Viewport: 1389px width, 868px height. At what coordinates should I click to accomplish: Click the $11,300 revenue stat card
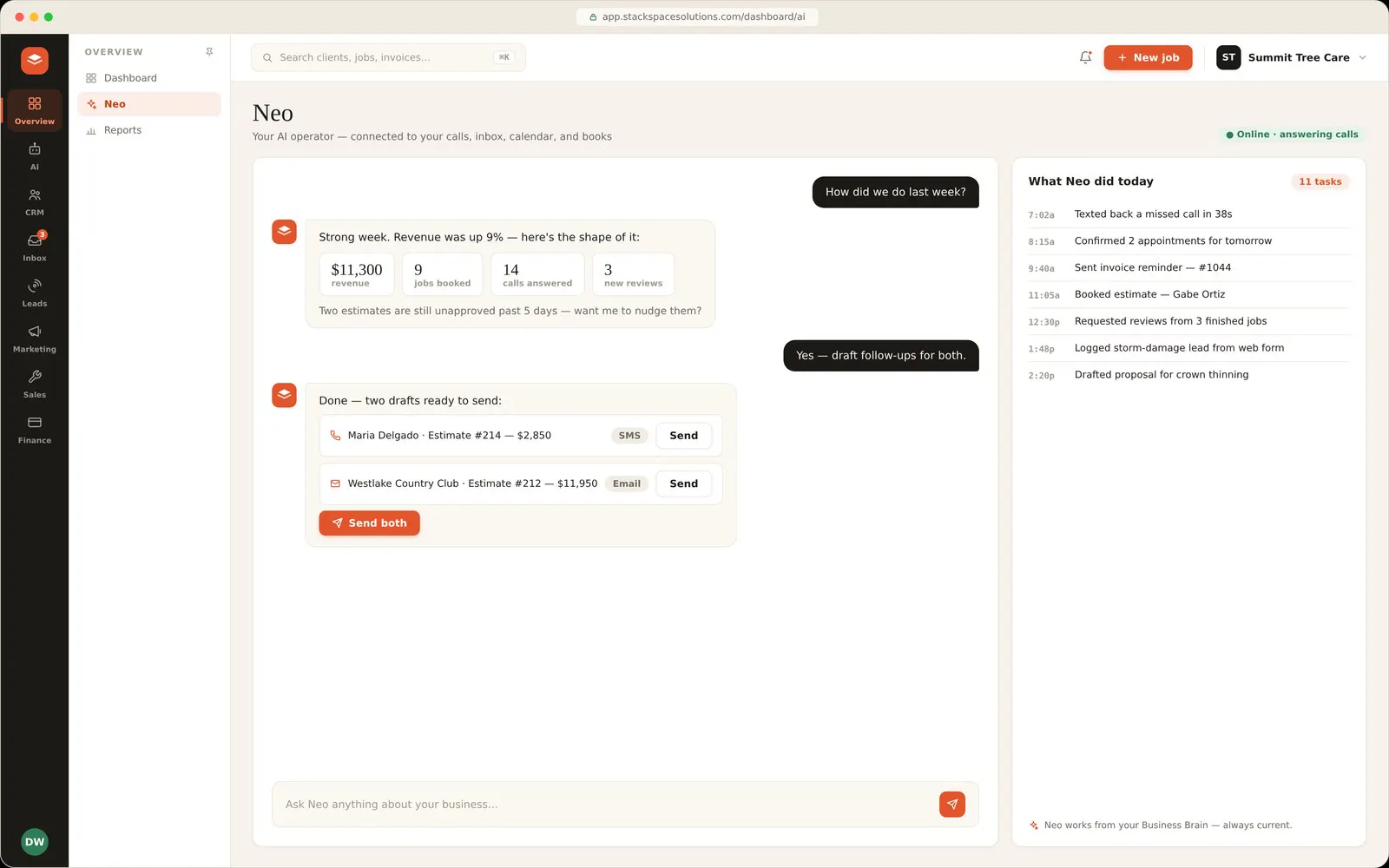357,274
